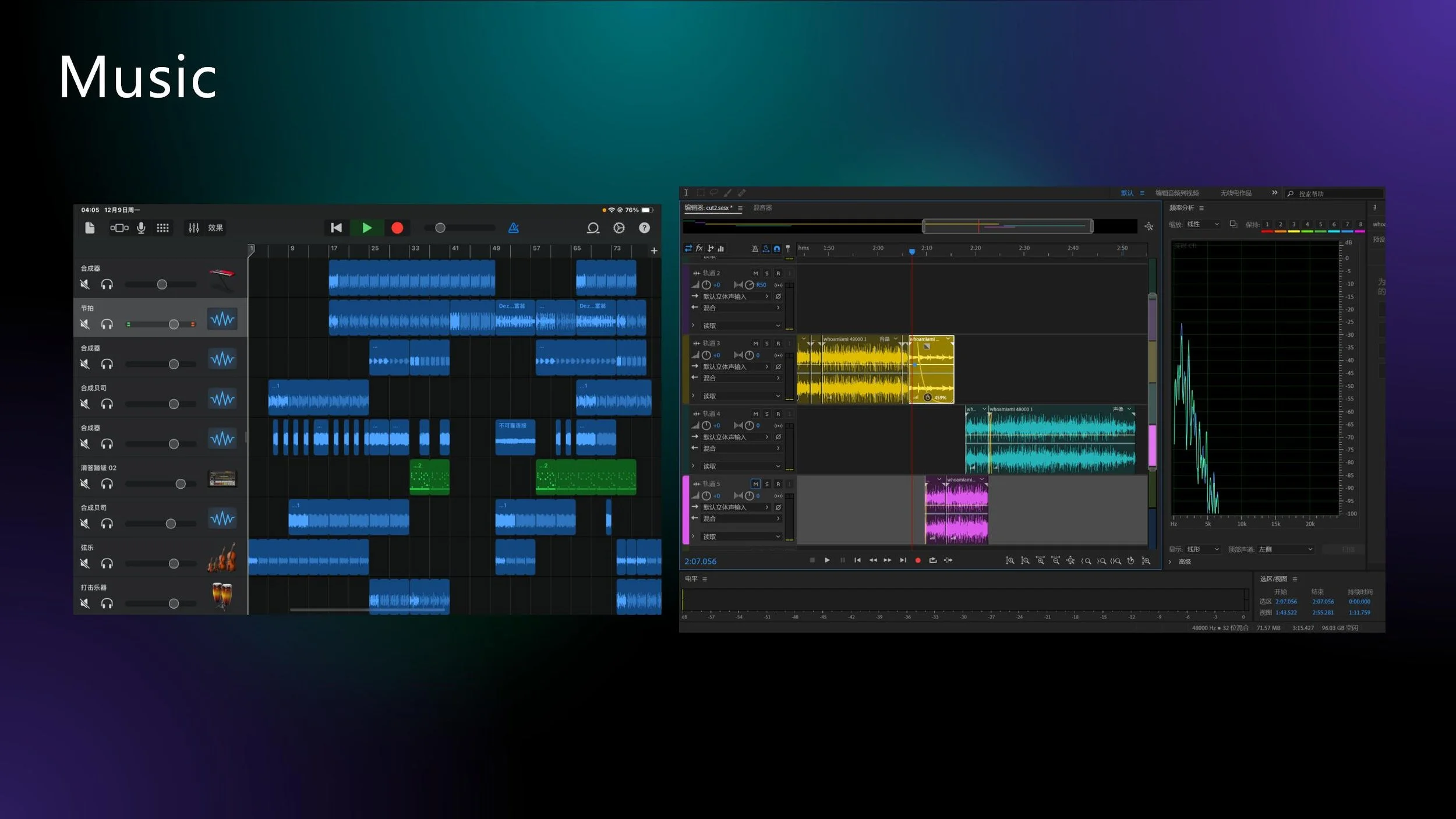1456x819 pixels.
Task: Mute the 弦乐 strings track
Action: (85, 563)
